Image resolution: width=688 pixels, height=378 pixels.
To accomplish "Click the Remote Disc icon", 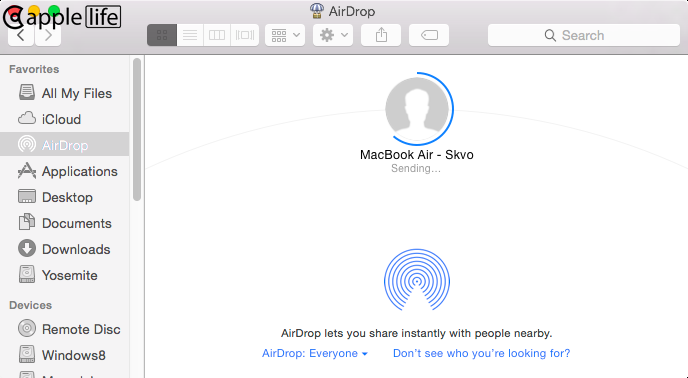I will pyautogui.click(x=27, y=328).
